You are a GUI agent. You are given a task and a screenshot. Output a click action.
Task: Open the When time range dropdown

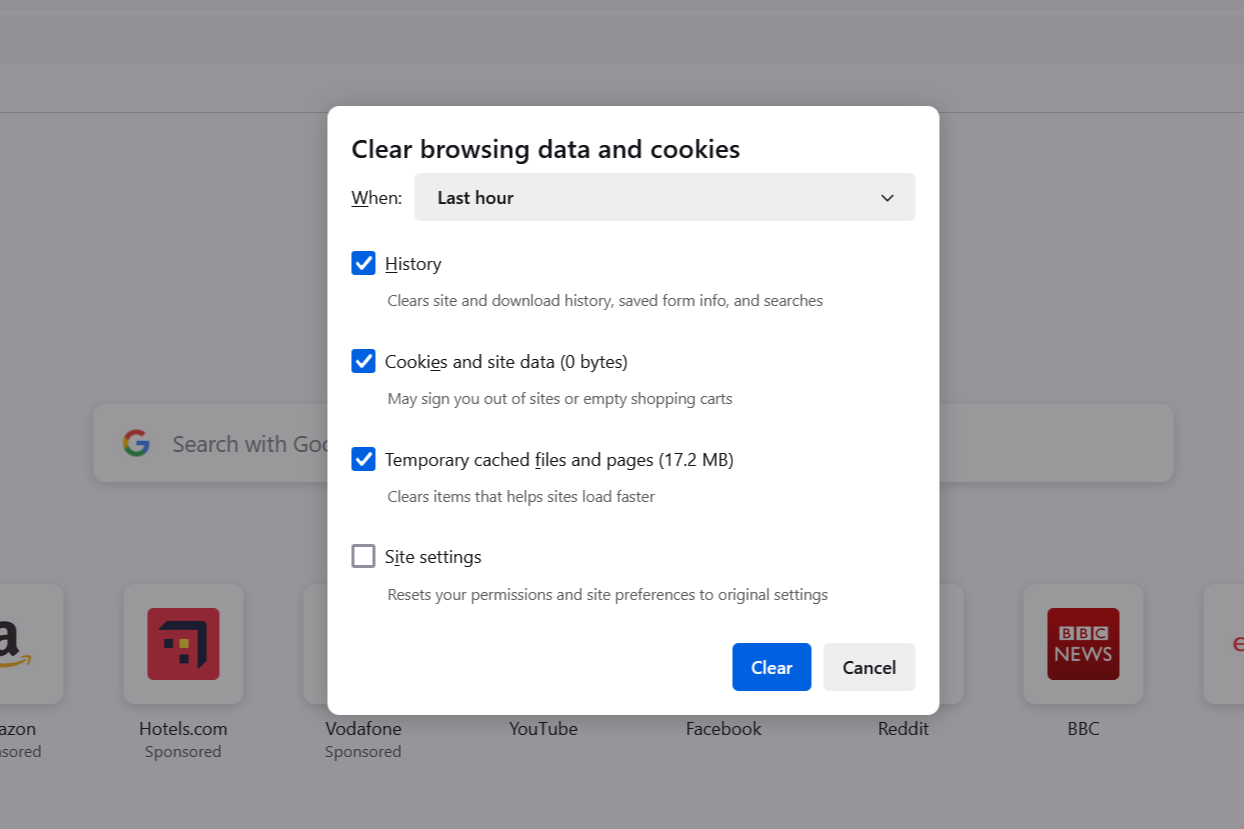click(x=664, y=197)
